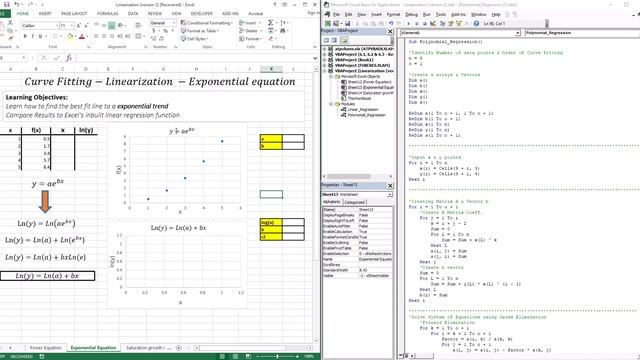Click the Format Painter brush icon
Viewport: 640px width, 360px height.
point(11,38)
